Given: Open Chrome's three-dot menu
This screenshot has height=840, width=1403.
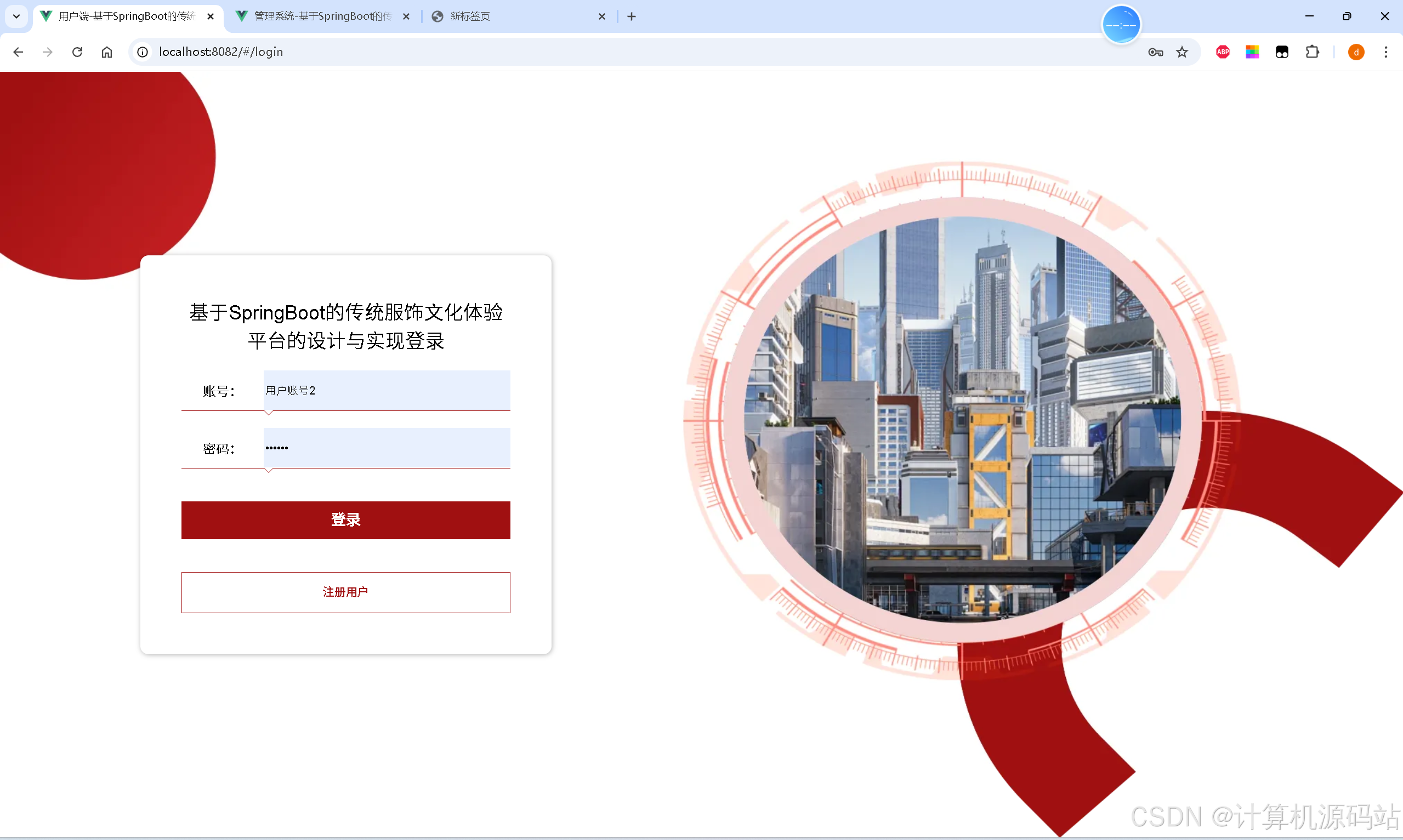Looking at the screenshot, I should 1385,52.
